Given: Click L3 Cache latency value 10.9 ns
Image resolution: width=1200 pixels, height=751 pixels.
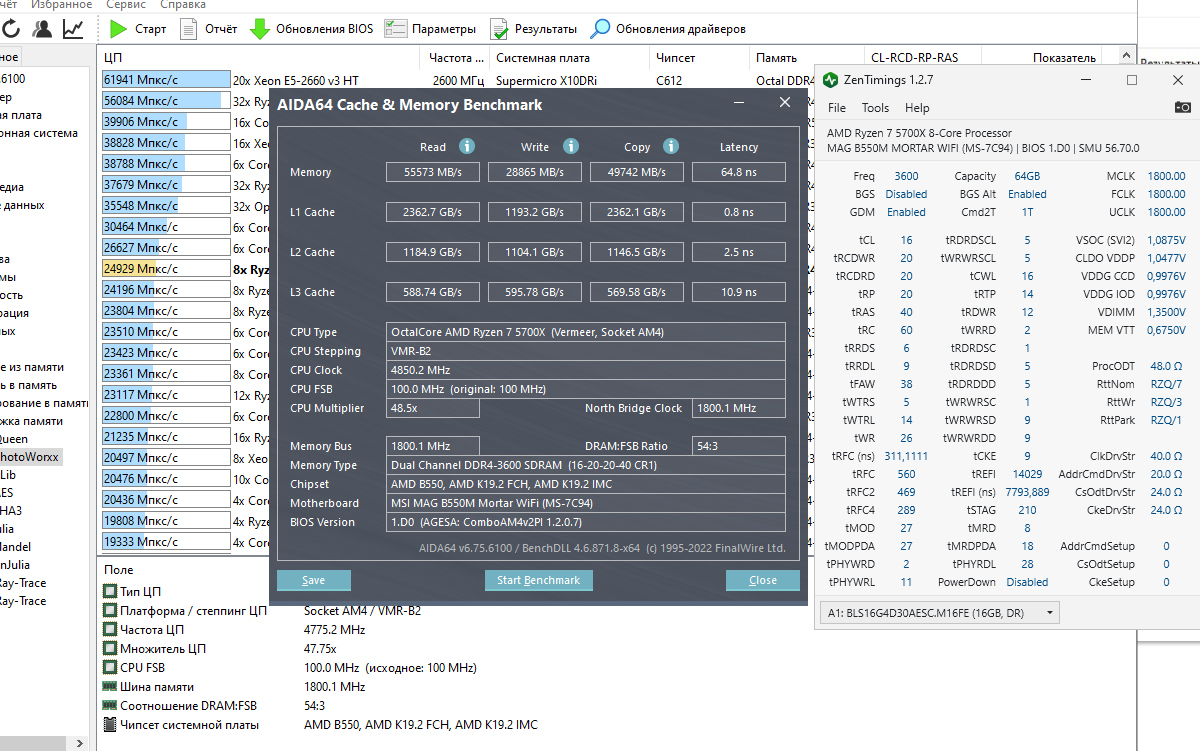Looking at the screenshot, I should [739, 292].
